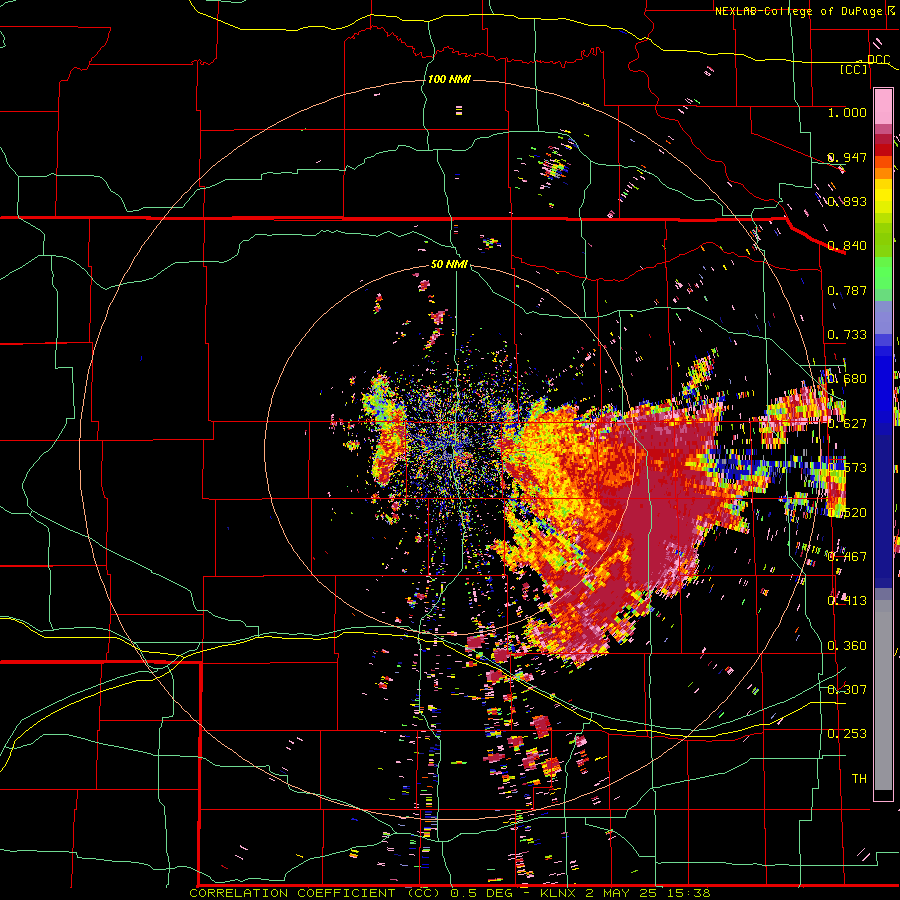
Task: Click the 0.840 scale value
Action: click(x=847, y=245)
